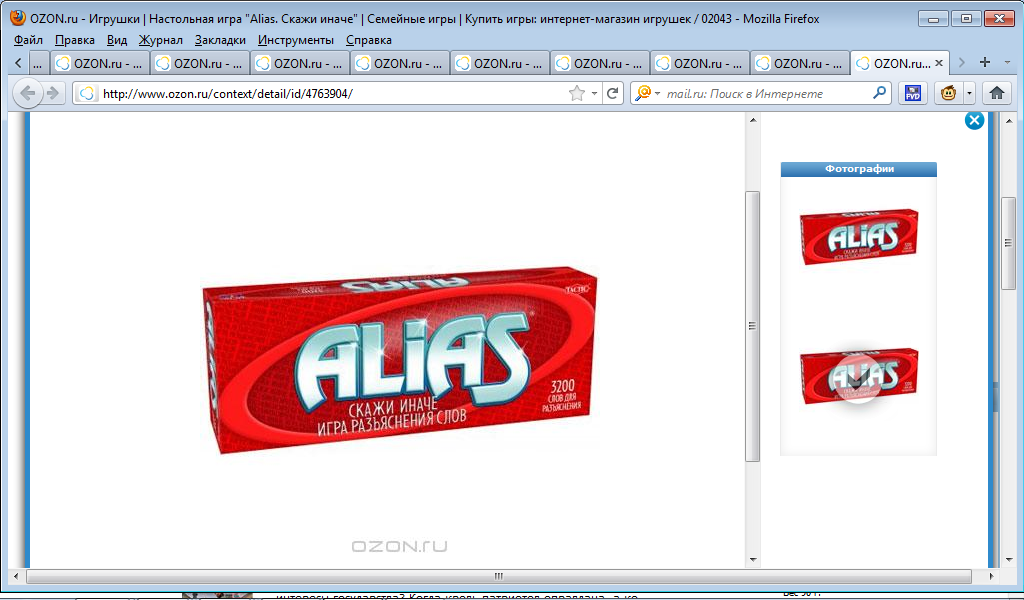This screenshot has height=600, width=1024.
Task: List all tabs with the dropdown arrow
Action: 1008,63
